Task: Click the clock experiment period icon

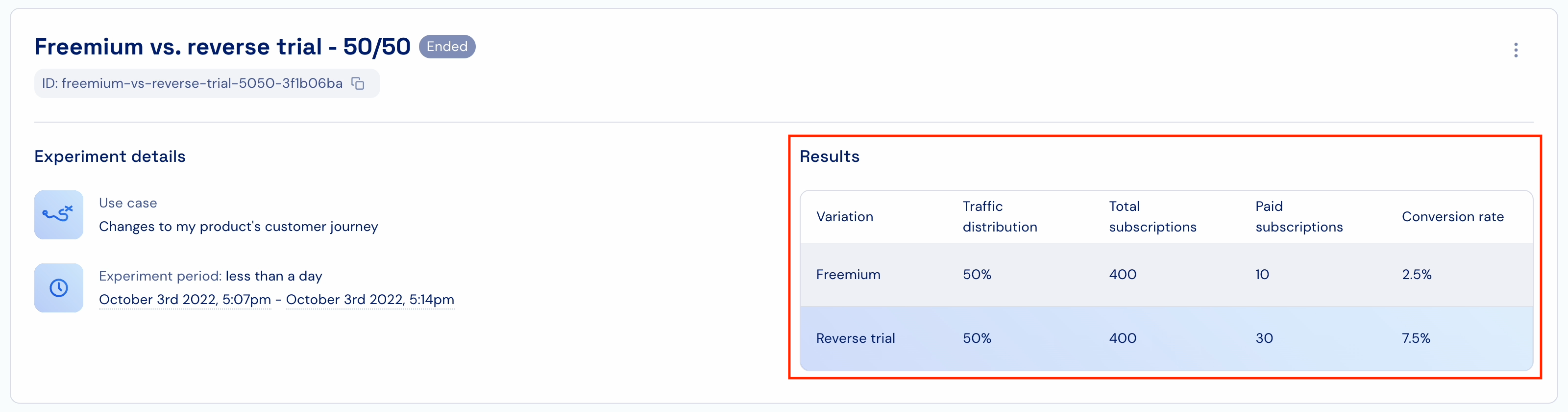Action: point(58,288)
